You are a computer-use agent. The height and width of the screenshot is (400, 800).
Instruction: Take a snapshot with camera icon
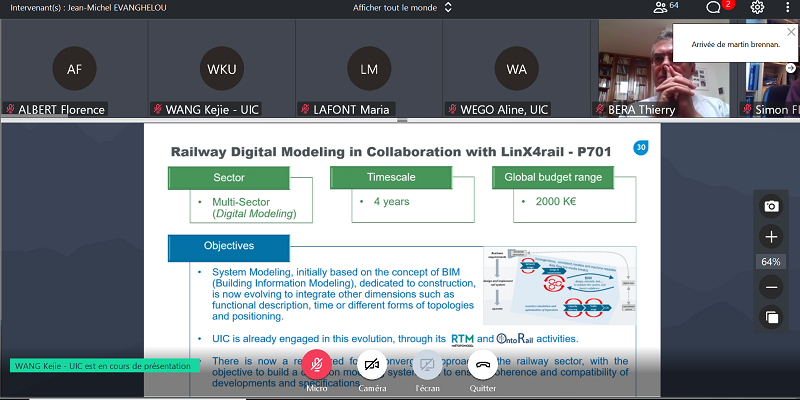[771, 206]
